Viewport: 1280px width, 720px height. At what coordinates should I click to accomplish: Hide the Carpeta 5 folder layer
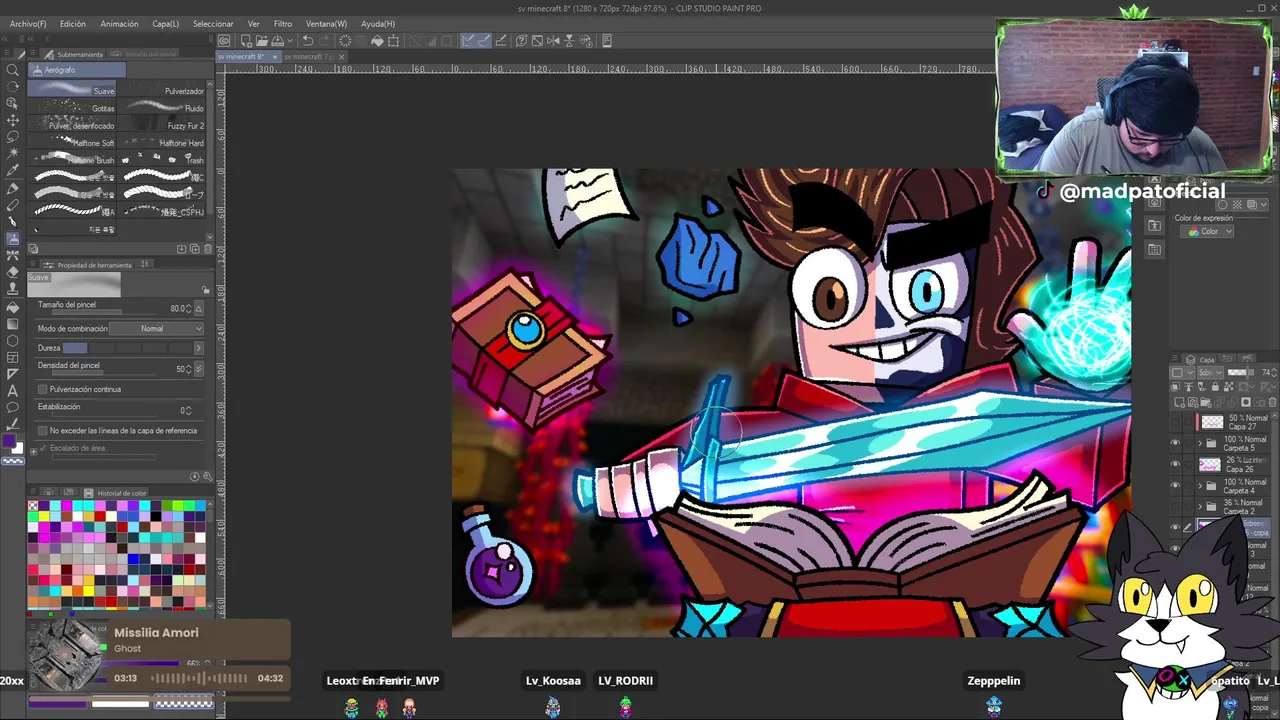[1175, 443]
